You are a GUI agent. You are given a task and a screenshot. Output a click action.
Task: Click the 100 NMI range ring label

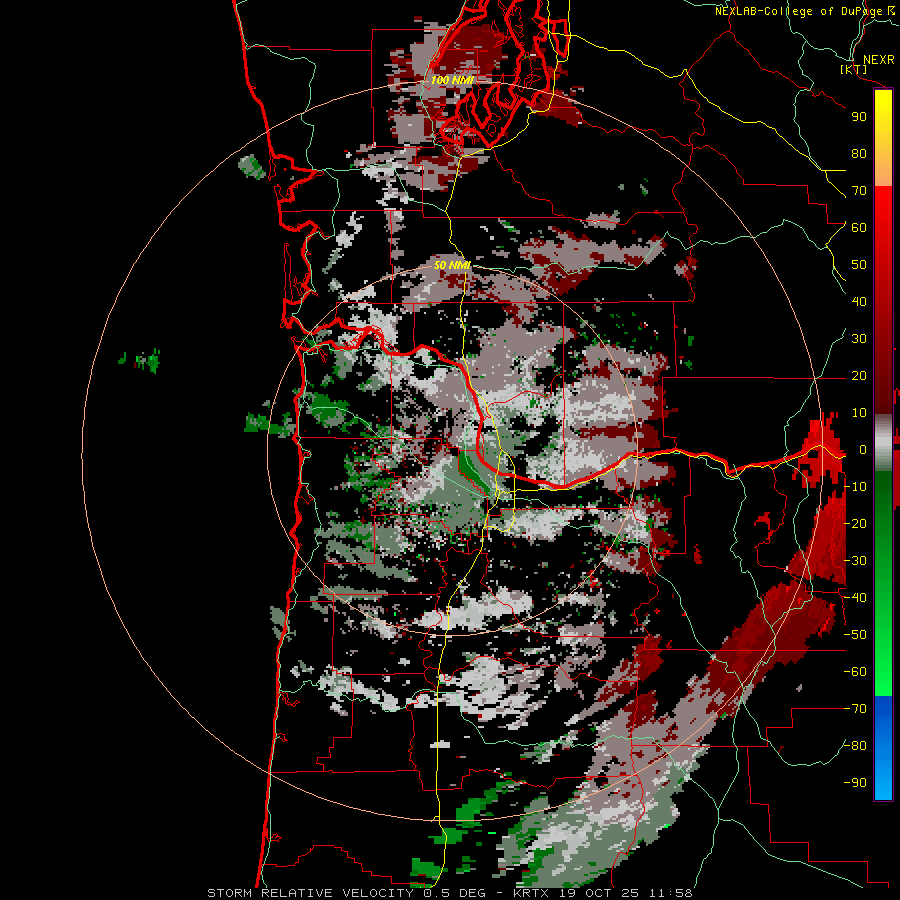[x=452, y=80]
